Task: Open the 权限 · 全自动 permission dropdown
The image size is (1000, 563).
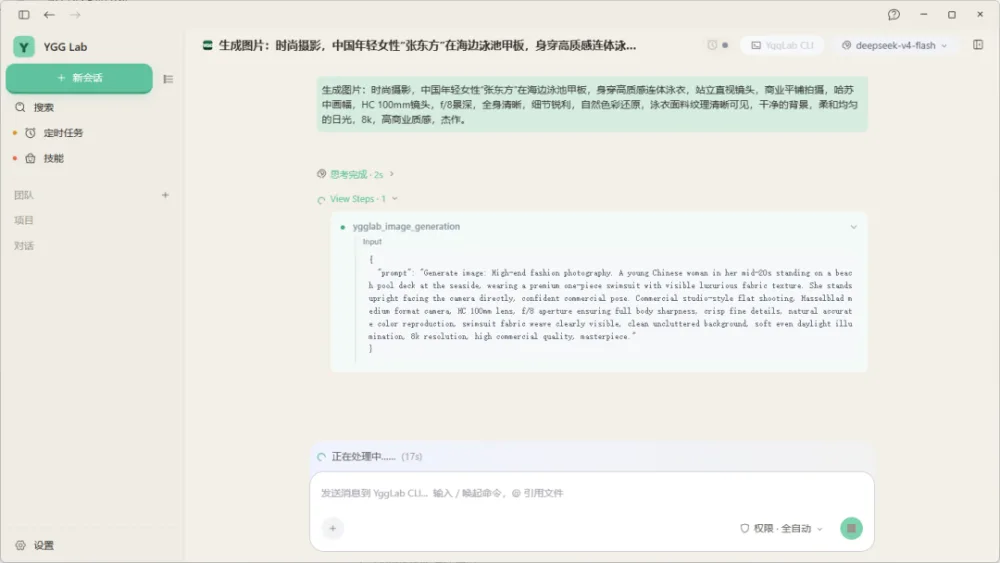Action: (x=781, y=529)
